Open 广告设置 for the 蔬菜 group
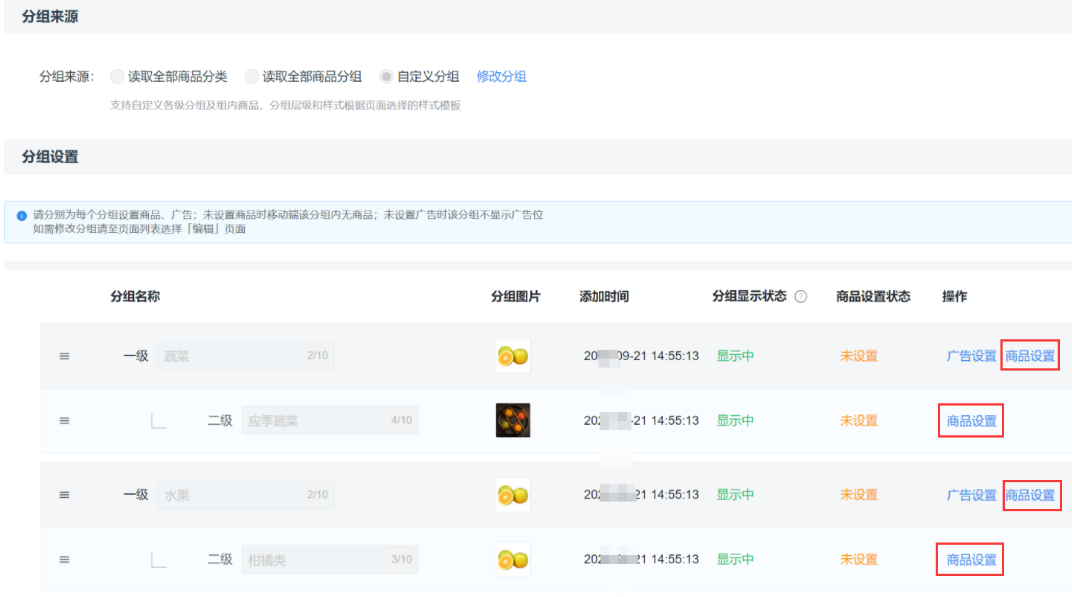The width and height of the screenshot is (1072, 597). coord(971,356)
